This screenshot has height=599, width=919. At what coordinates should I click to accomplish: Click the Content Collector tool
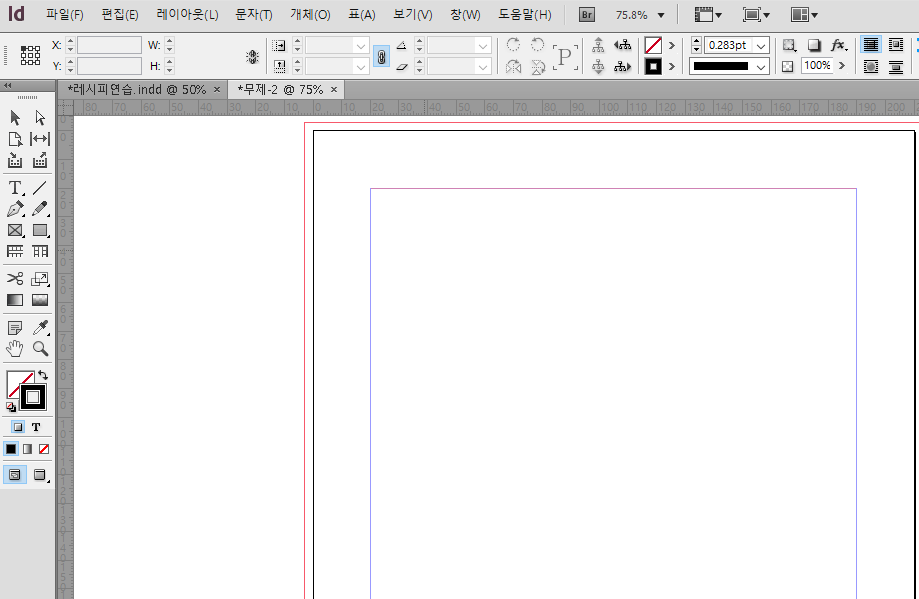point(15,160)
